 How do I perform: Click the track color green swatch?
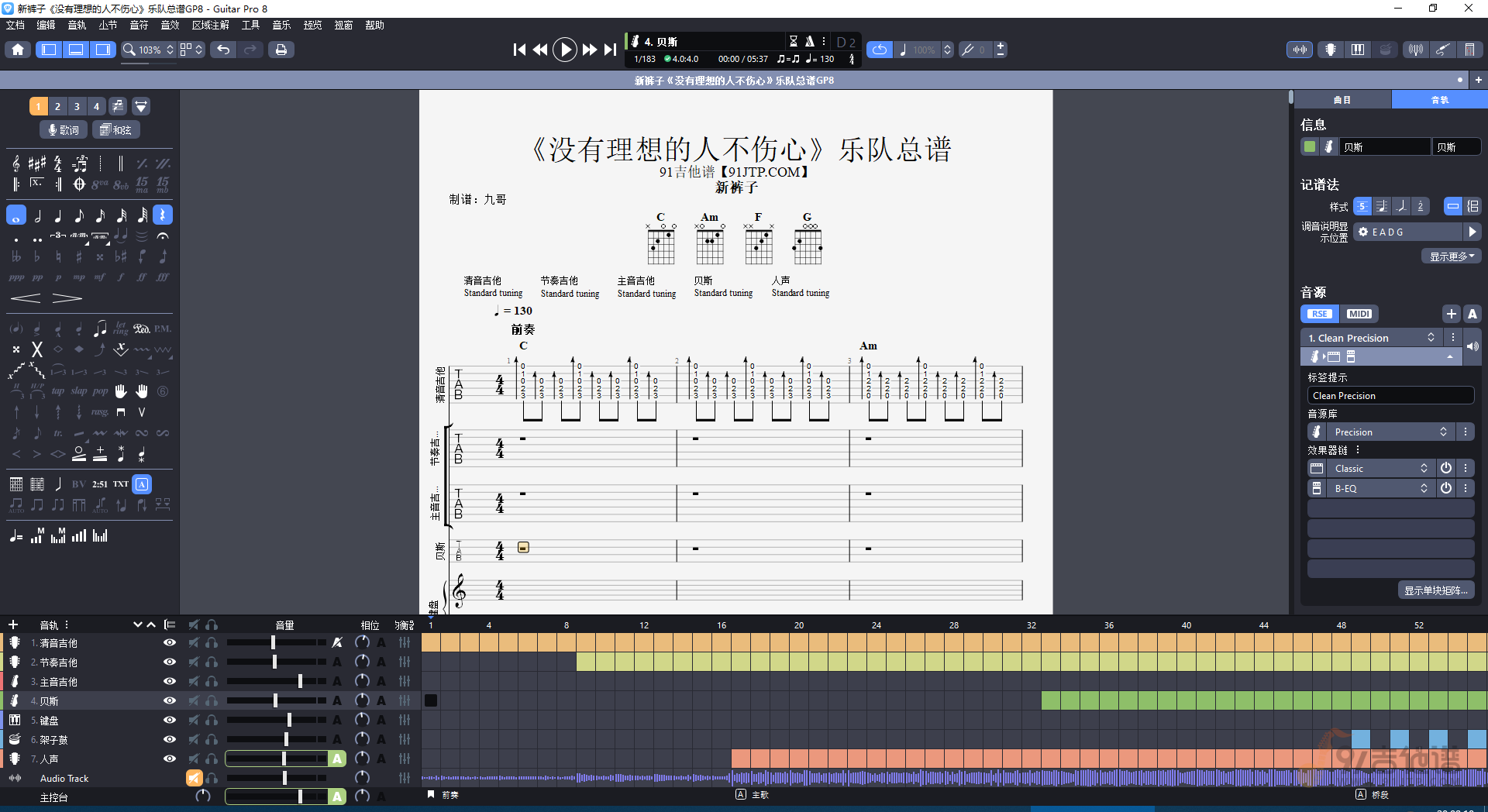coord(1310,146)
